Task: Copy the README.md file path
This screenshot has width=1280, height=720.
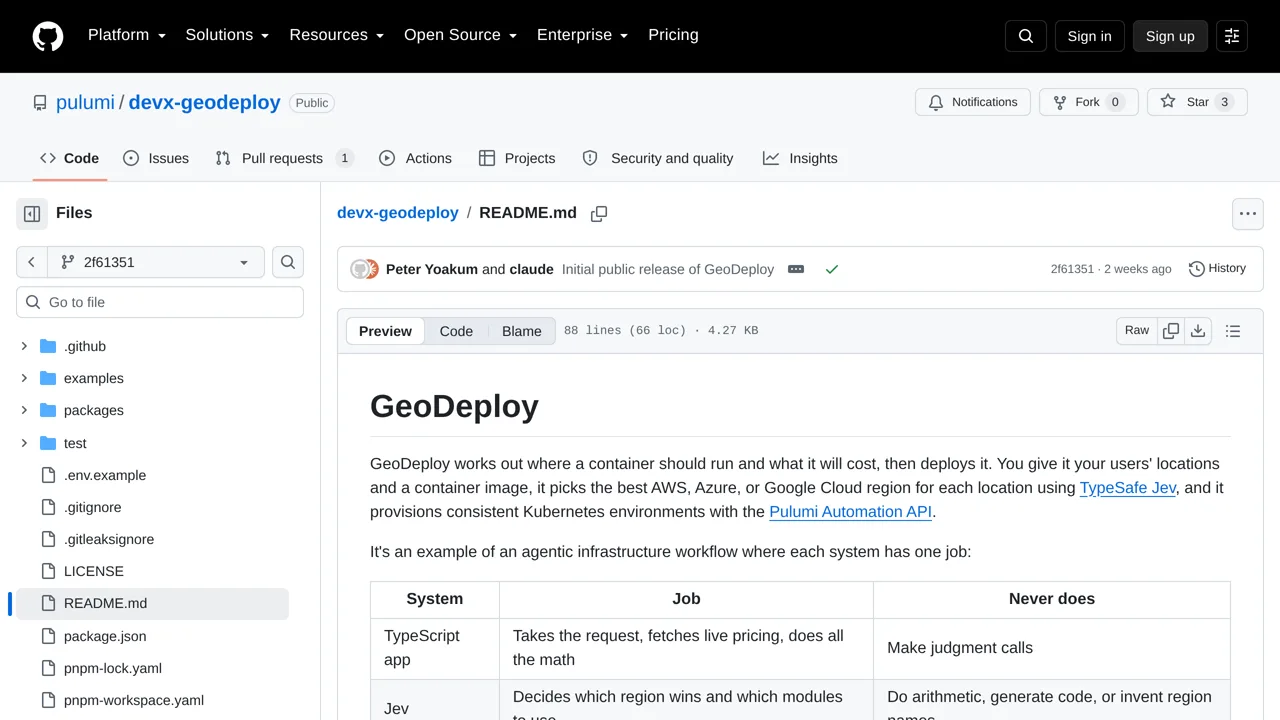Action: click(x=599, y=213)
